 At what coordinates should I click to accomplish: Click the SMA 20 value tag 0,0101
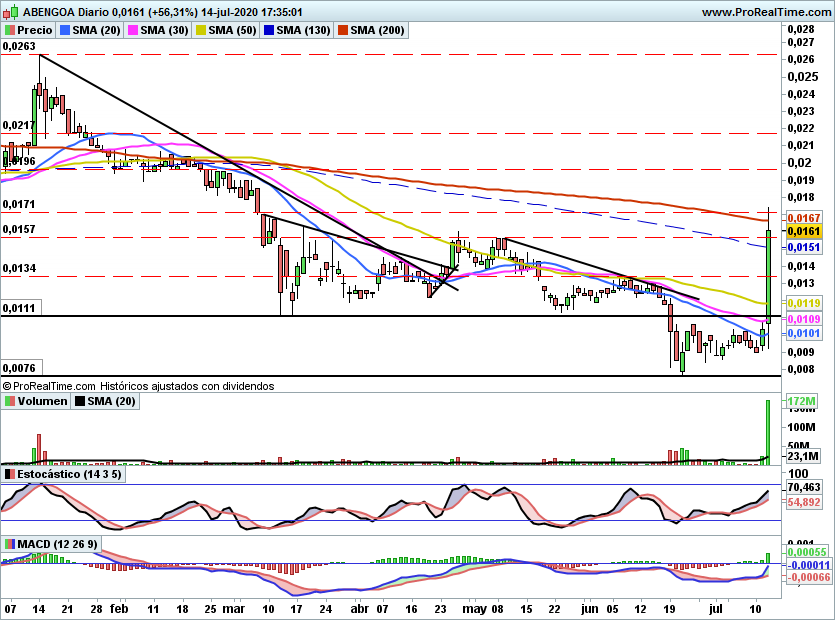[804, 333]
